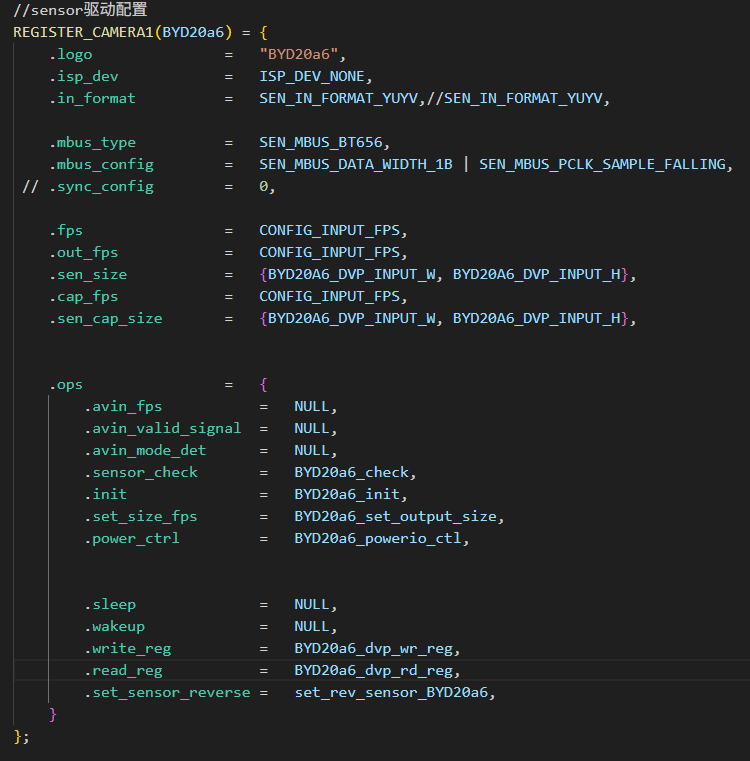Click the ".wakeup" member
The image size is (750, 761).
click(114, 627)
